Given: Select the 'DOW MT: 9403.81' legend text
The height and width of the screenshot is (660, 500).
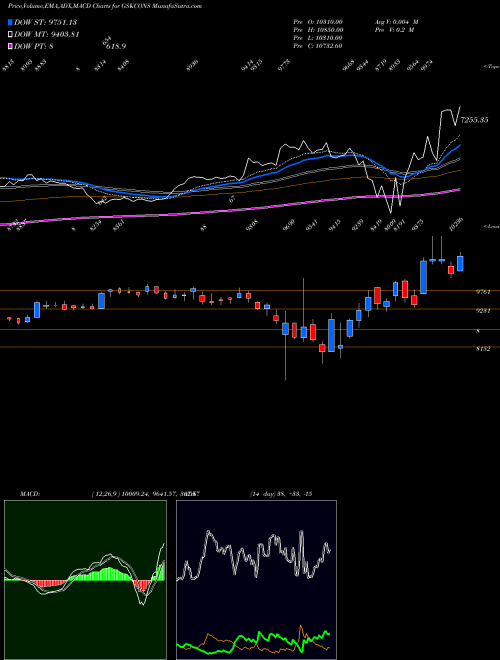Looking at the screenshot, I should click(47, 35).
